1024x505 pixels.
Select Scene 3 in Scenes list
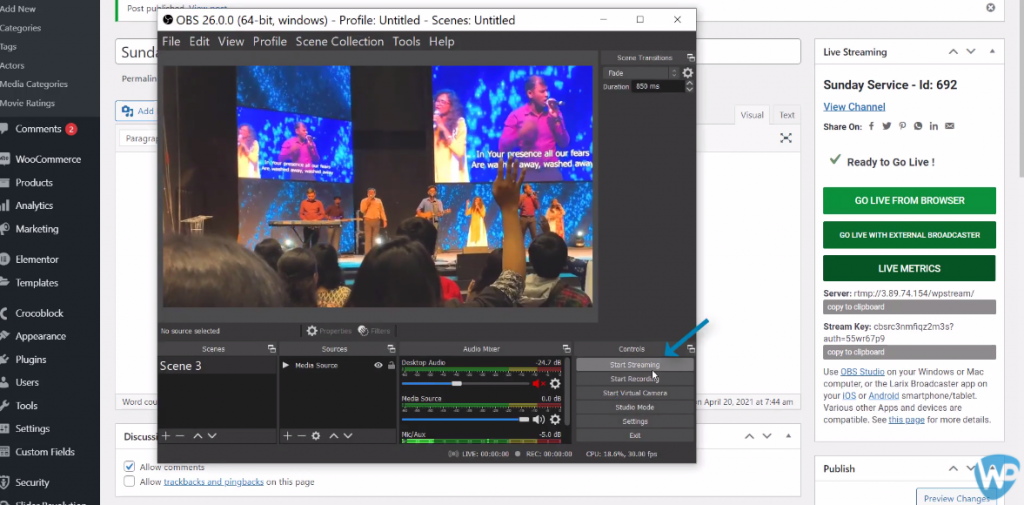[181, 366]
